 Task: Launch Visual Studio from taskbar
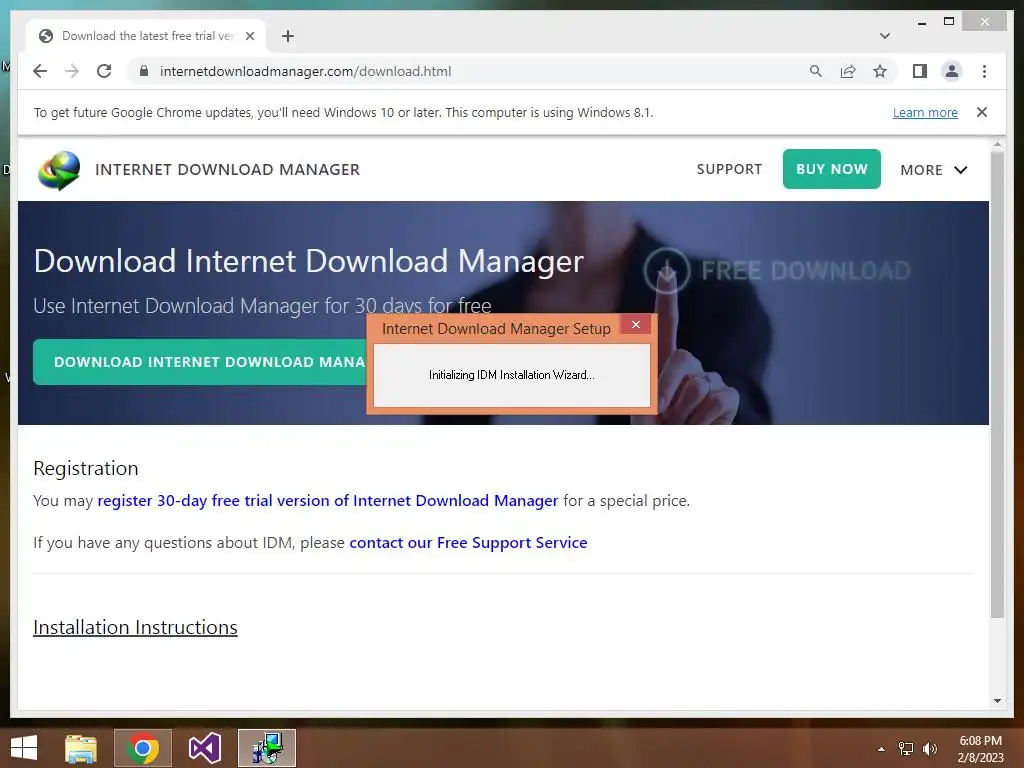(204, 748)
